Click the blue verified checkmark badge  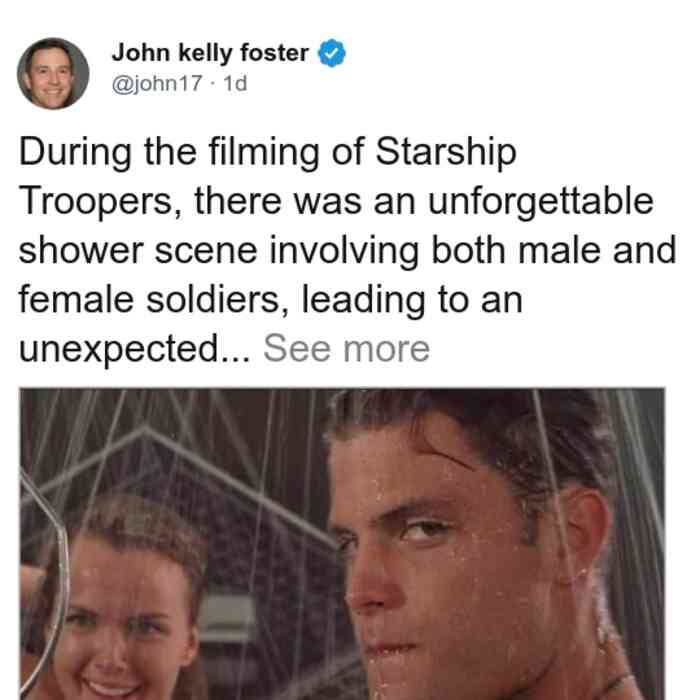pyautogui.click(x=331, y=53)
